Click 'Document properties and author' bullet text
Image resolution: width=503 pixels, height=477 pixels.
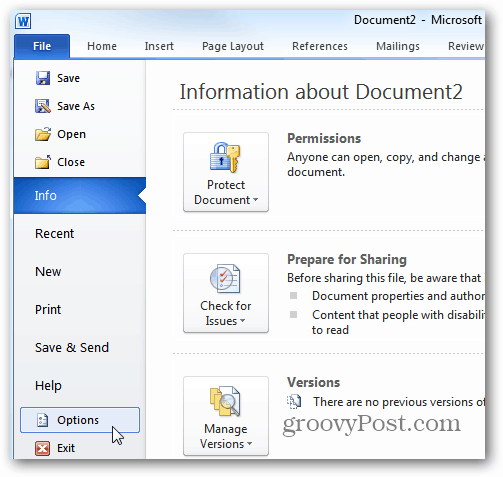click(x=398, y=296)
